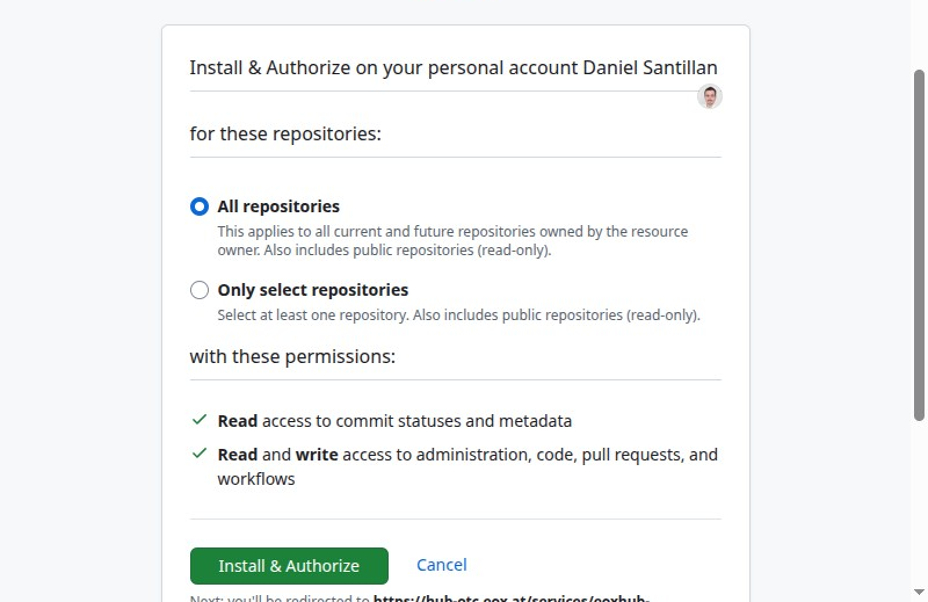This screenshot has width=928, height=602.
Task: Click the green checkmark beside commit statuses permission
Action: [x=199, y=420]
